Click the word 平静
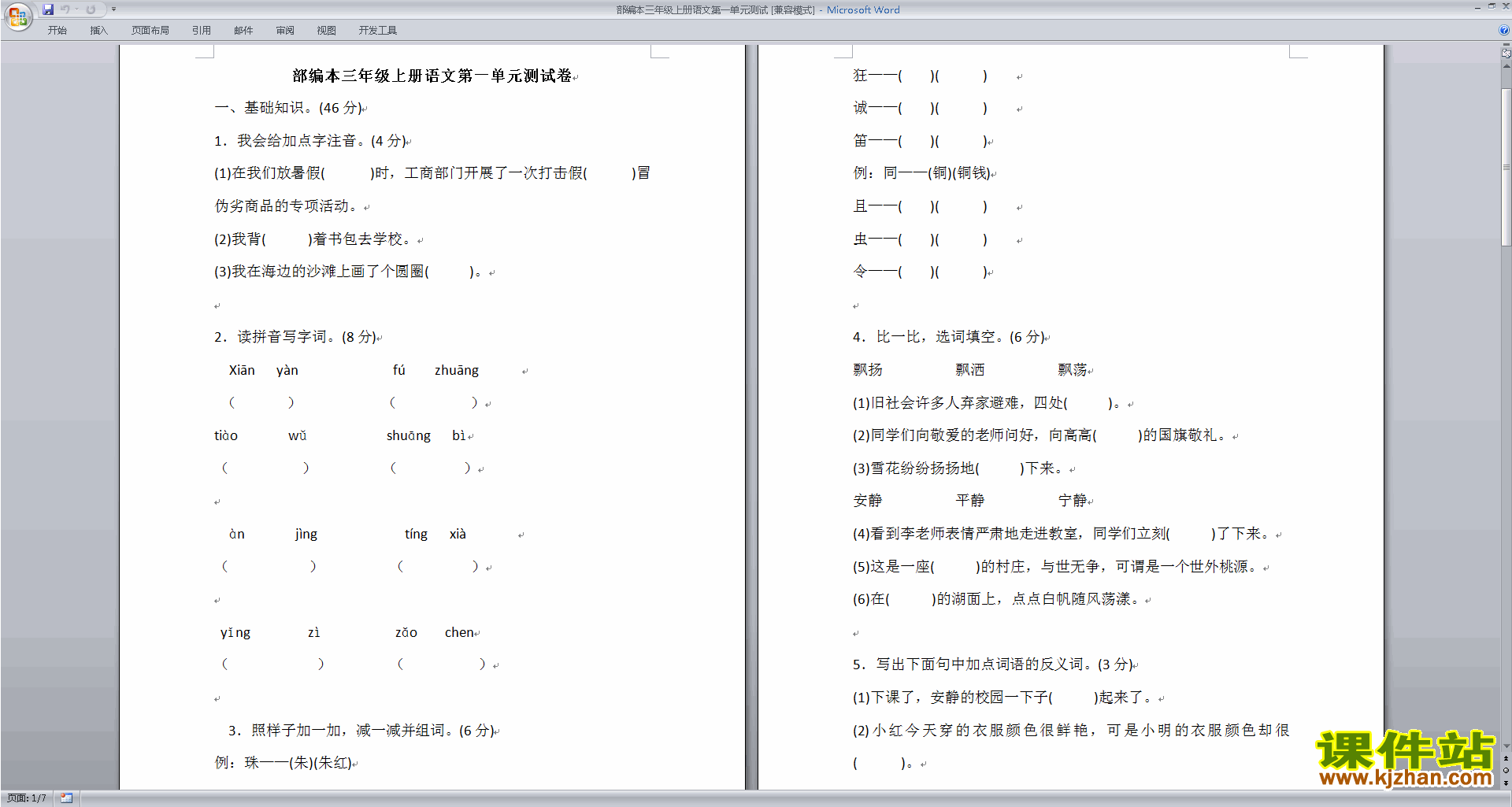1512x807 pixels. (970, 501)
